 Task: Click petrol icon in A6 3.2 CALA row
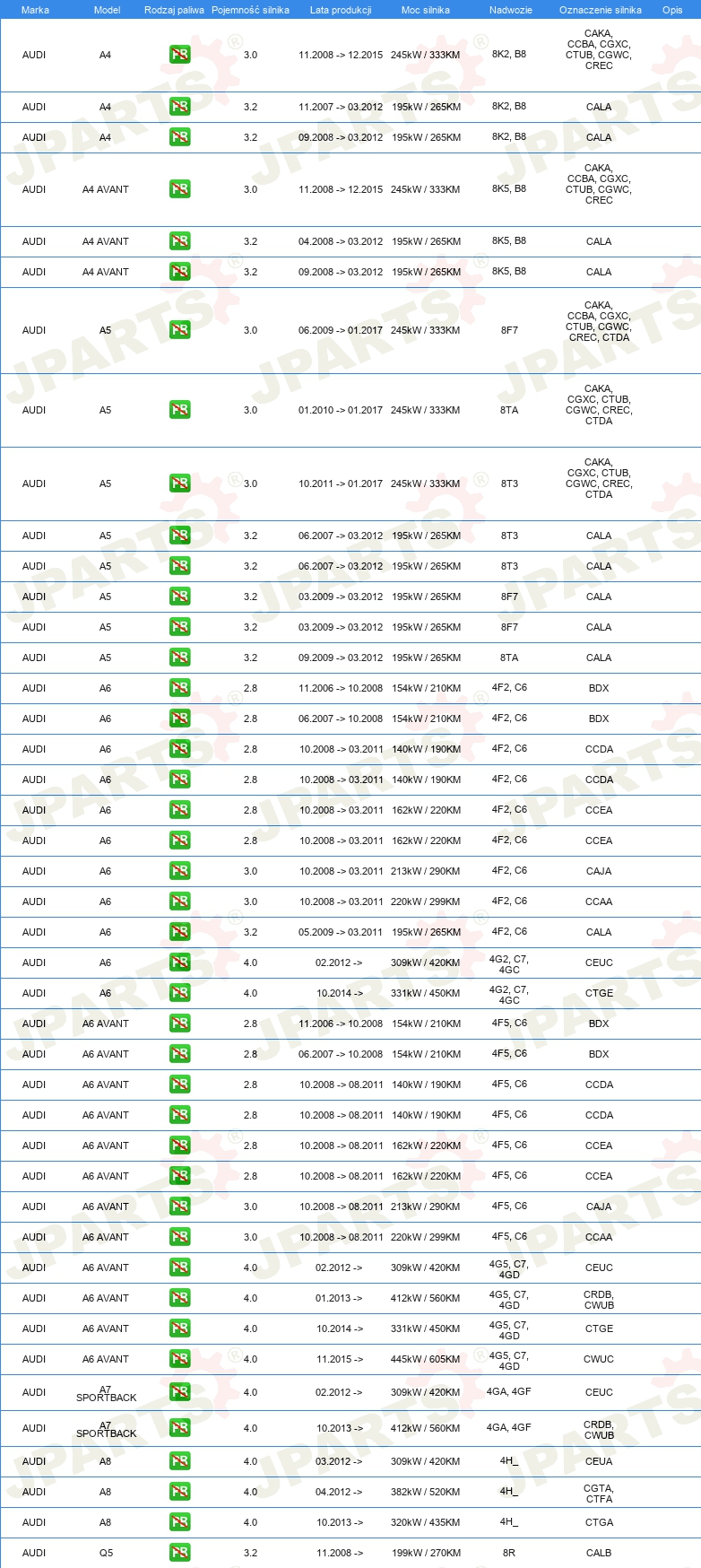coord(180,932)
